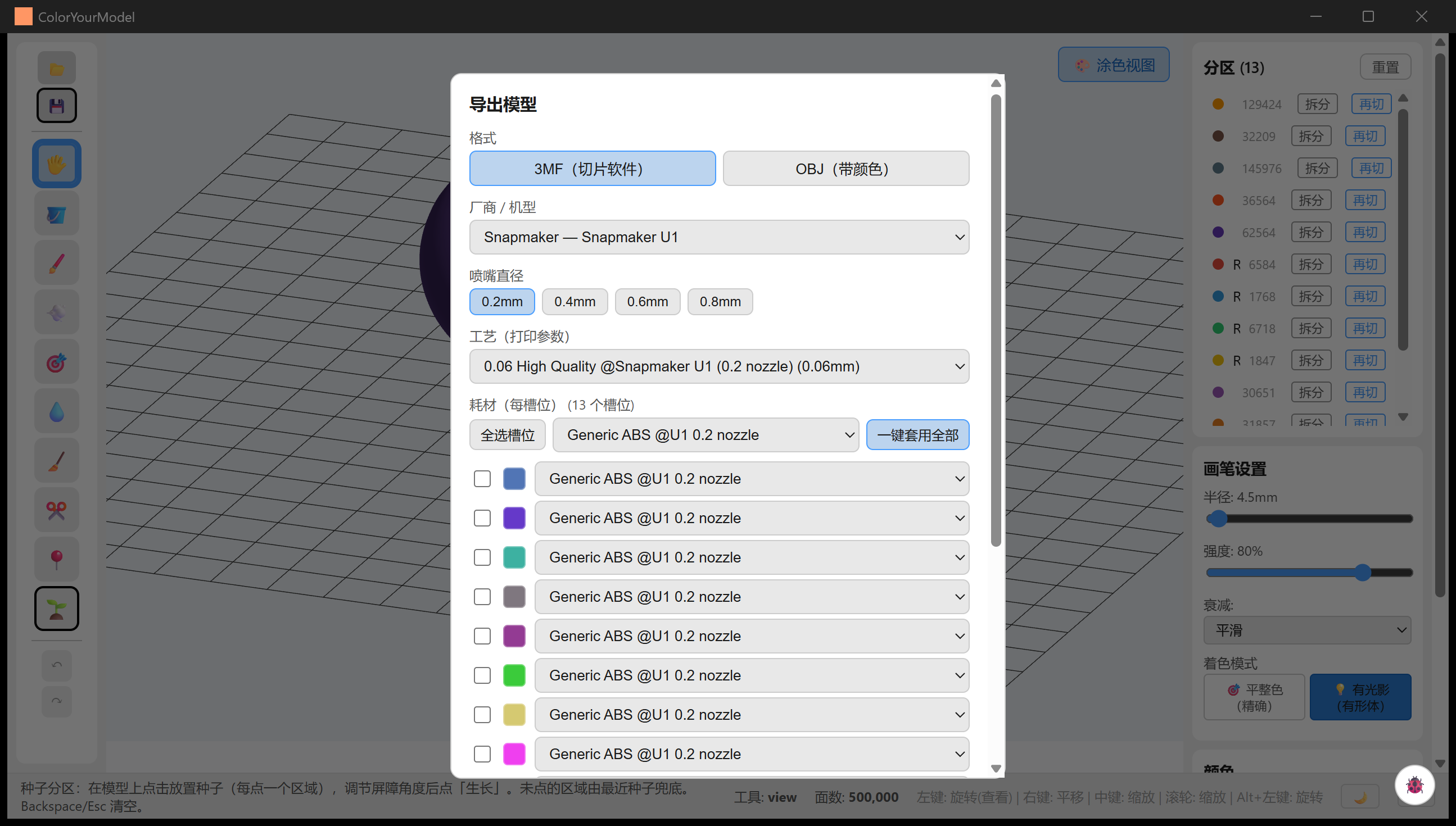The height and width of the screenshot is (826, 1456).
Task: Select the hand view tool
Action: 57,164
